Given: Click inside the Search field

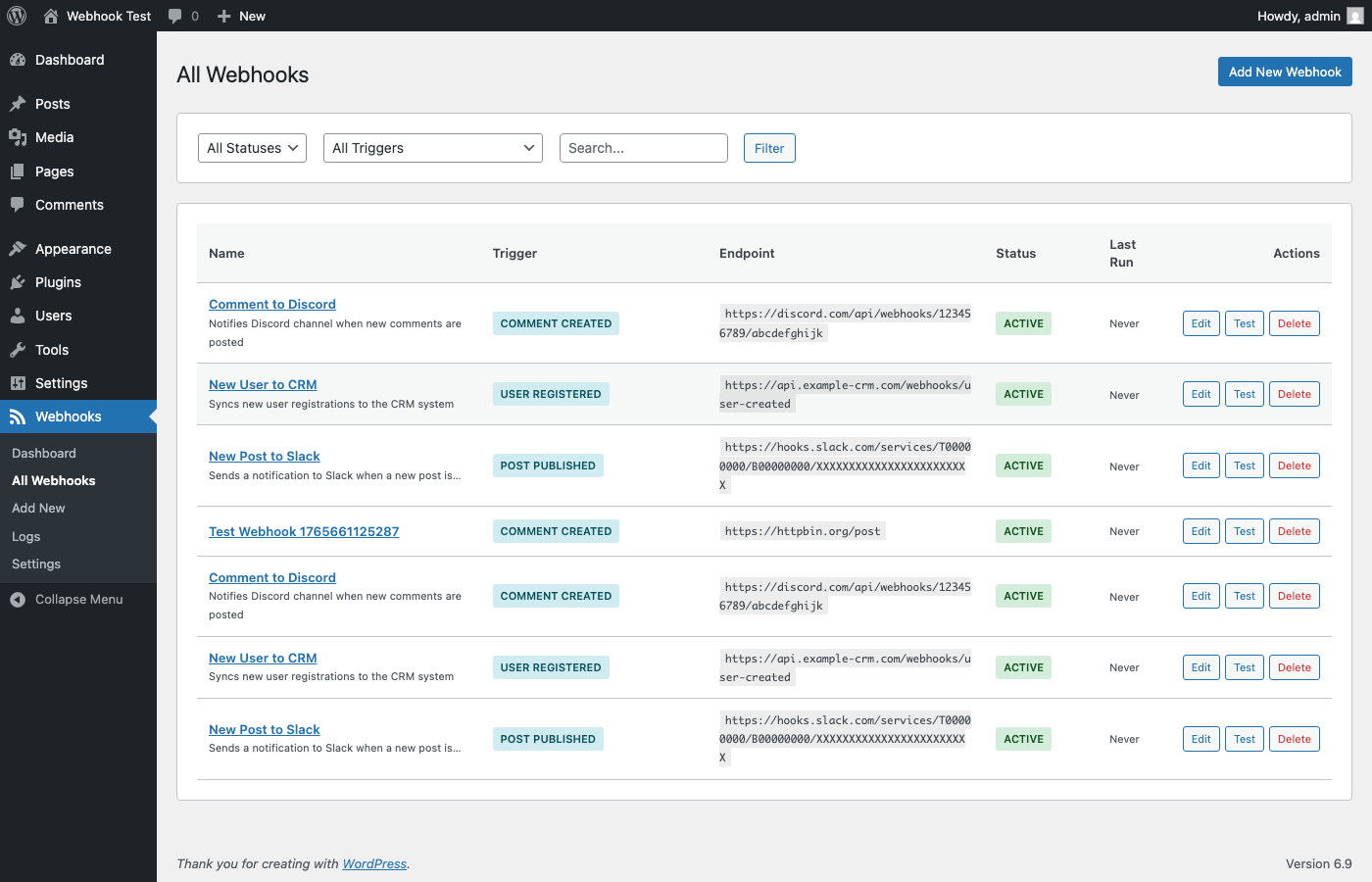Looking at the screenshot, I should click(643, 147).
